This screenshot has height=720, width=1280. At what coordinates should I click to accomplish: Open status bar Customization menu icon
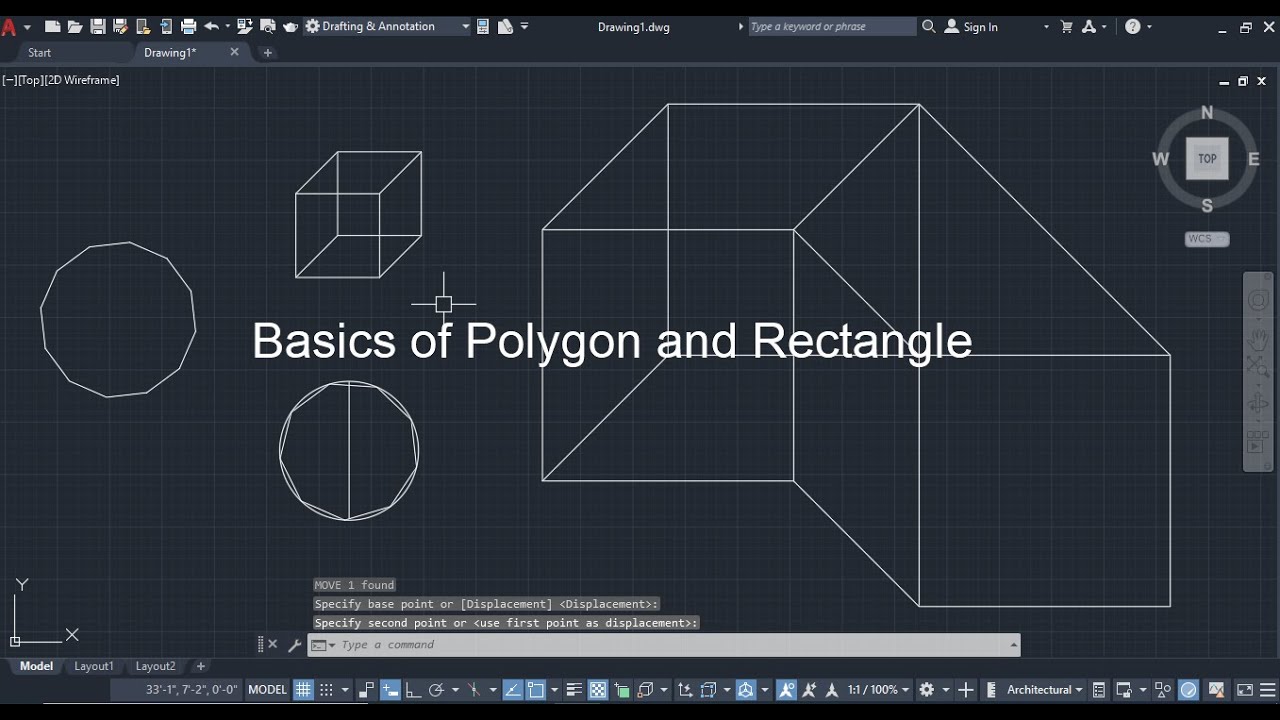(1270, 690)
